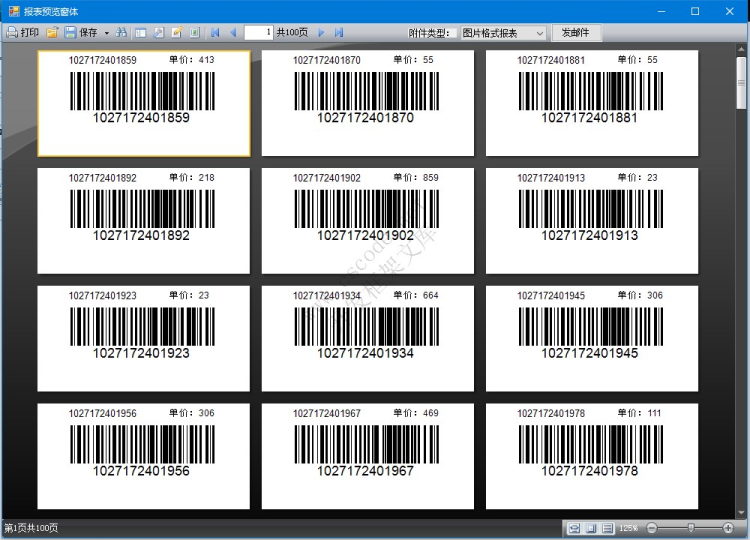The image size is (750, 540).
Task: Click the zoom in plus button
Action: (728, 528)
